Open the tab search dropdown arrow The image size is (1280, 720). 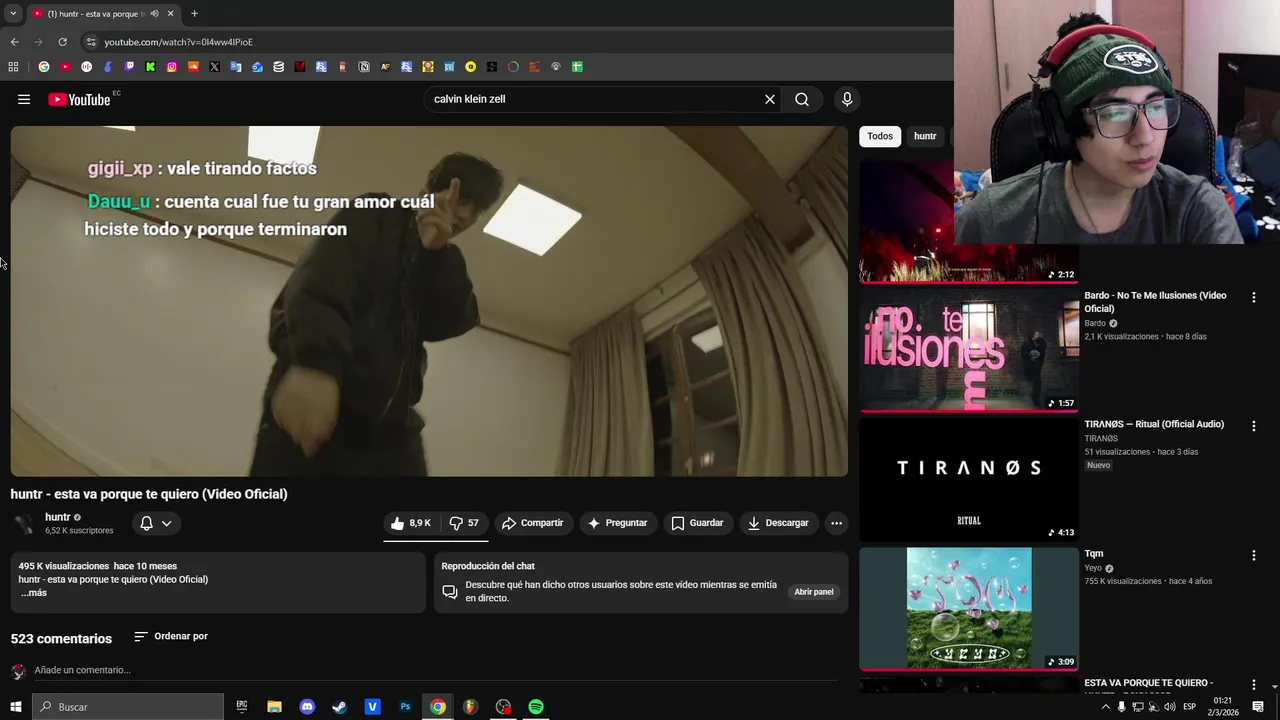click(x=13, y=14)
